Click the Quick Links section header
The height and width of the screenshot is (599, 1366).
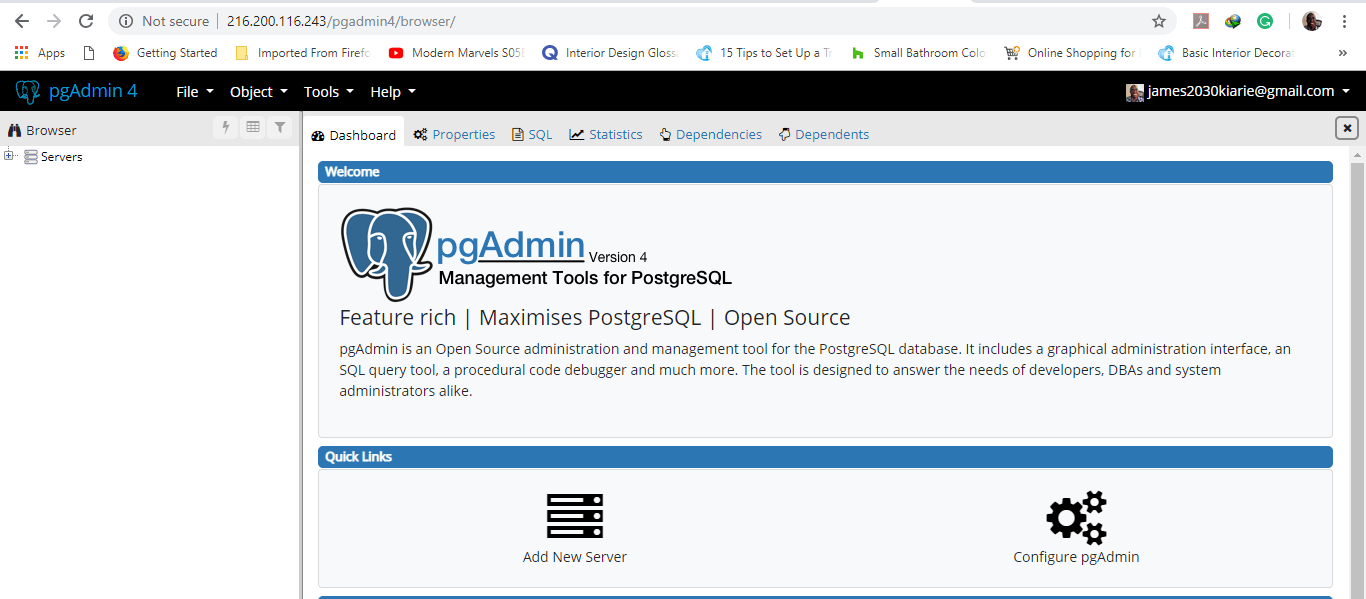825,457
